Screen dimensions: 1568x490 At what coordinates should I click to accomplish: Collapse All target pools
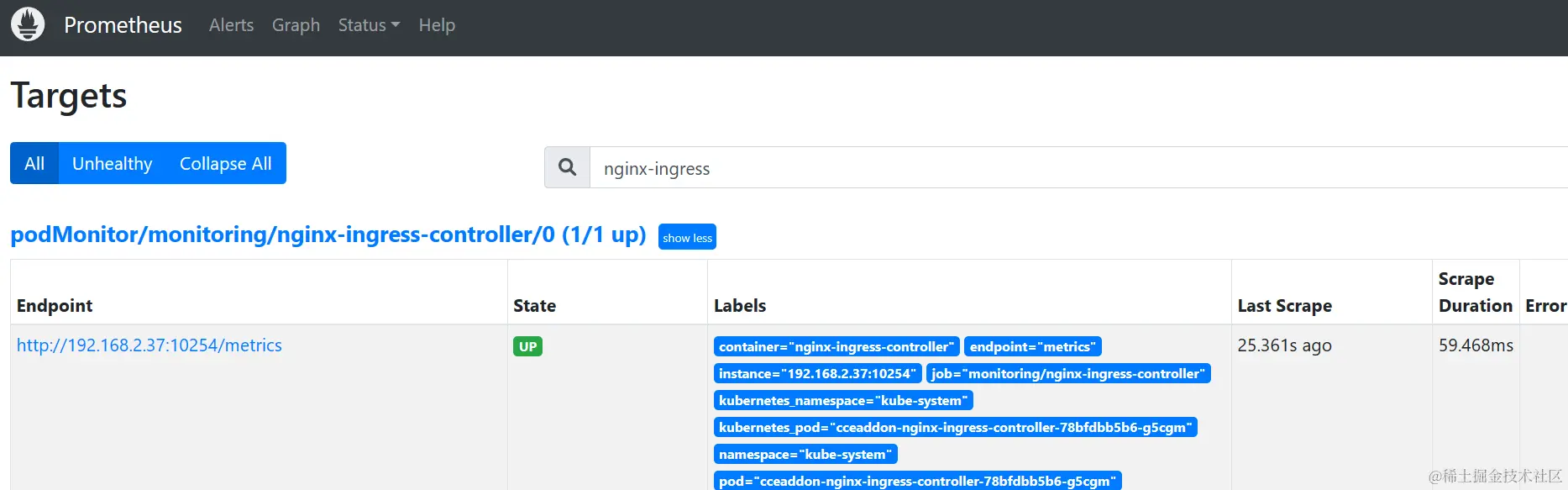(226, 163)
